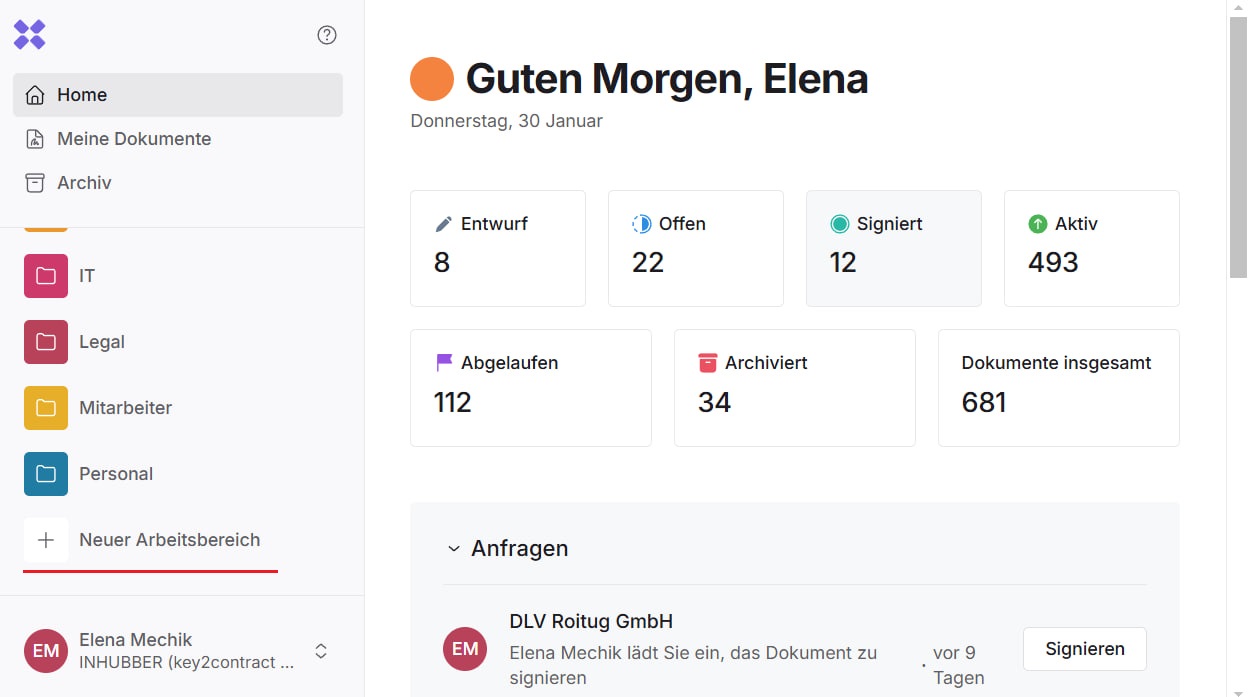Open Archiv in the sidebar

(x=84, y=183)
